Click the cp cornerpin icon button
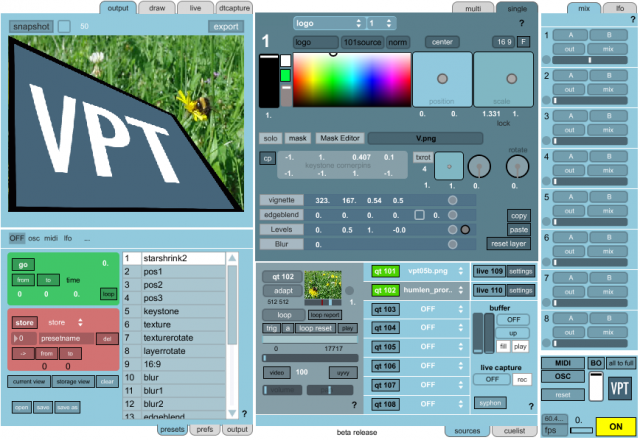The height and width of the screenshot is (440, 640). (268, 158)
